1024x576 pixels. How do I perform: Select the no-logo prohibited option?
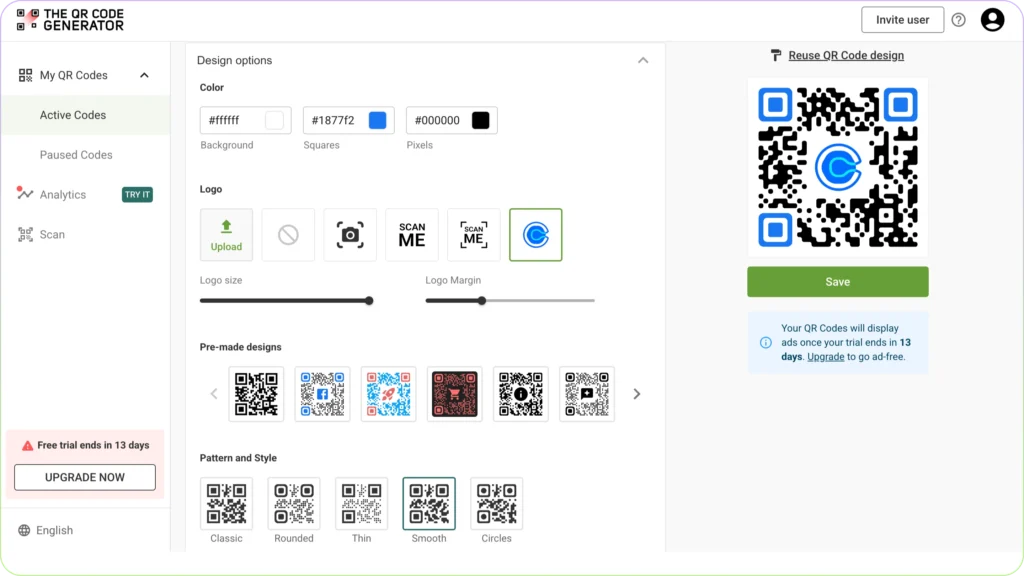pyautogui.click(x=288, y=234)
